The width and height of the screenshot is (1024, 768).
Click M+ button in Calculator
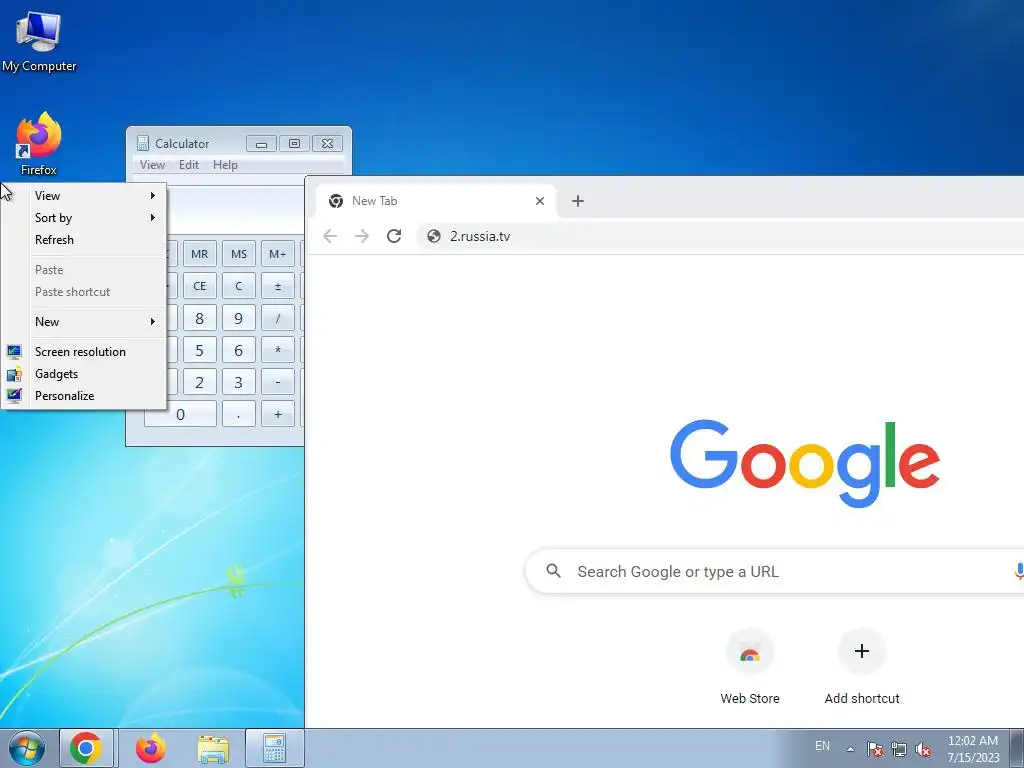coord(278,254)
